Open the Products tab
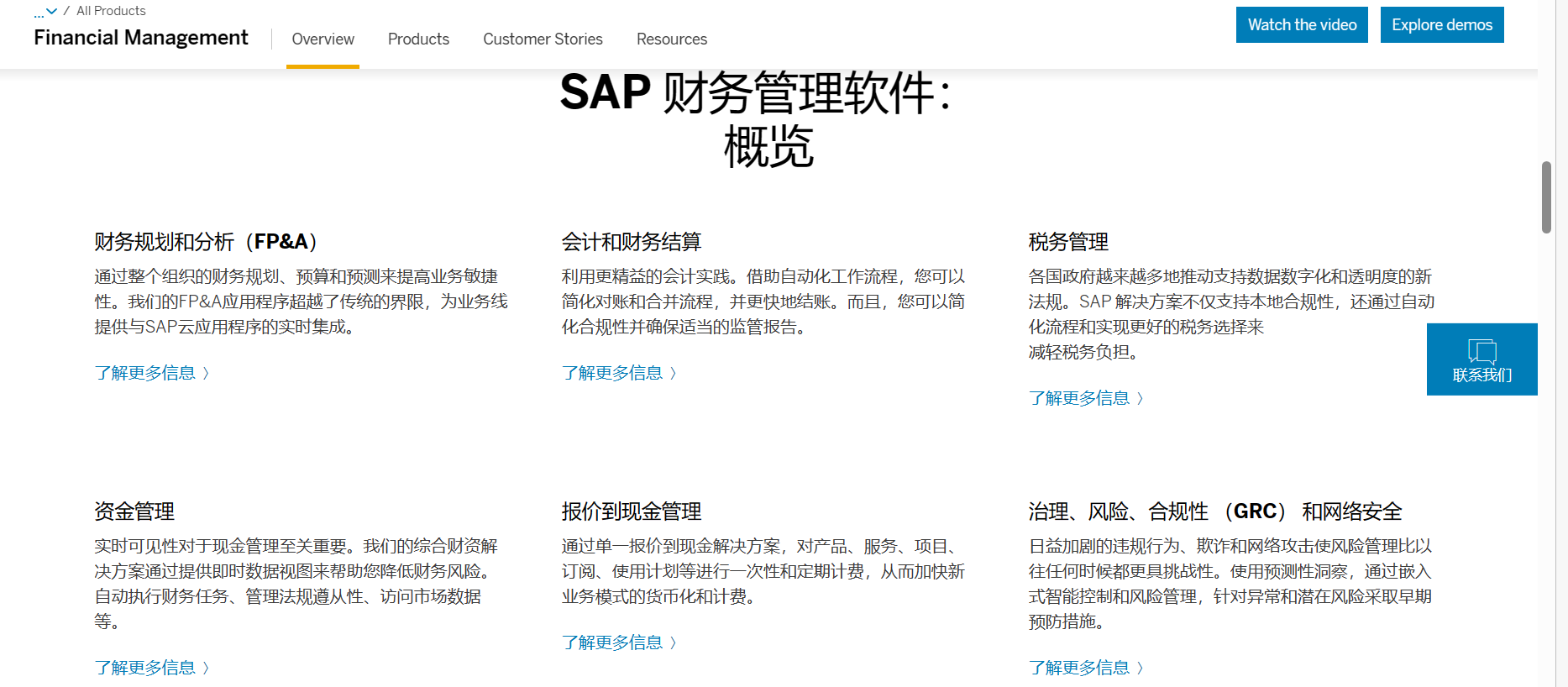 point(418,39)
